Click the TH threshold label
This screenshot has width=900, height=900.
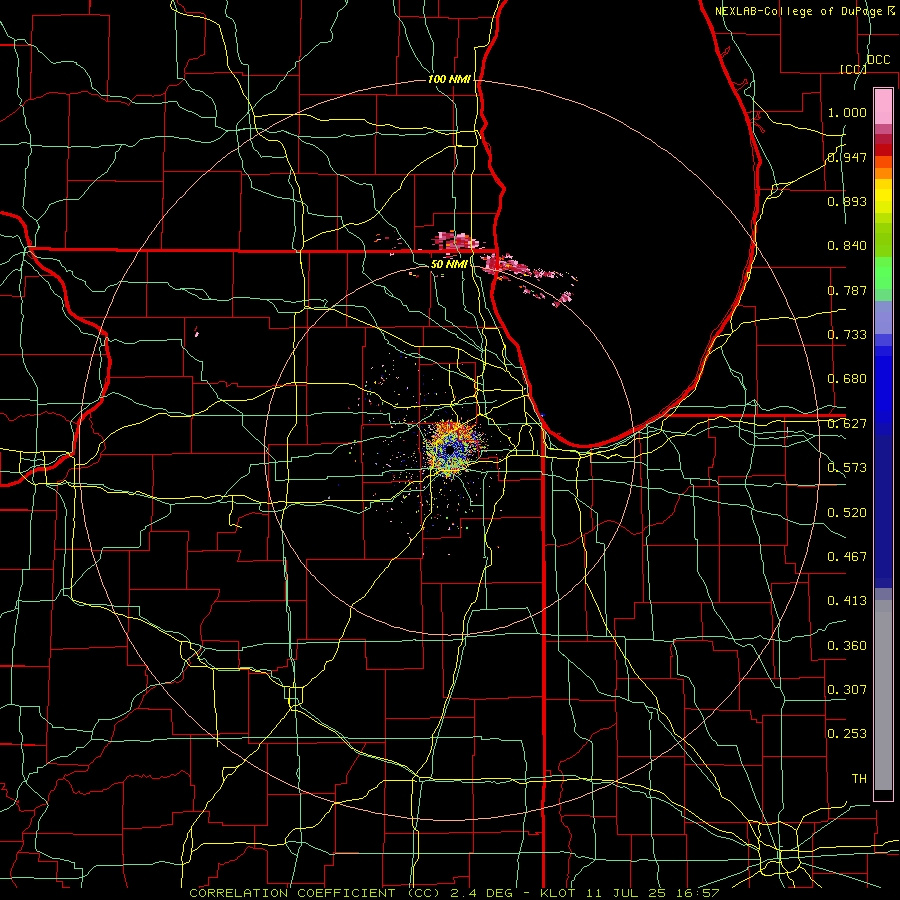pyautogui.click(x=859, y=779)
